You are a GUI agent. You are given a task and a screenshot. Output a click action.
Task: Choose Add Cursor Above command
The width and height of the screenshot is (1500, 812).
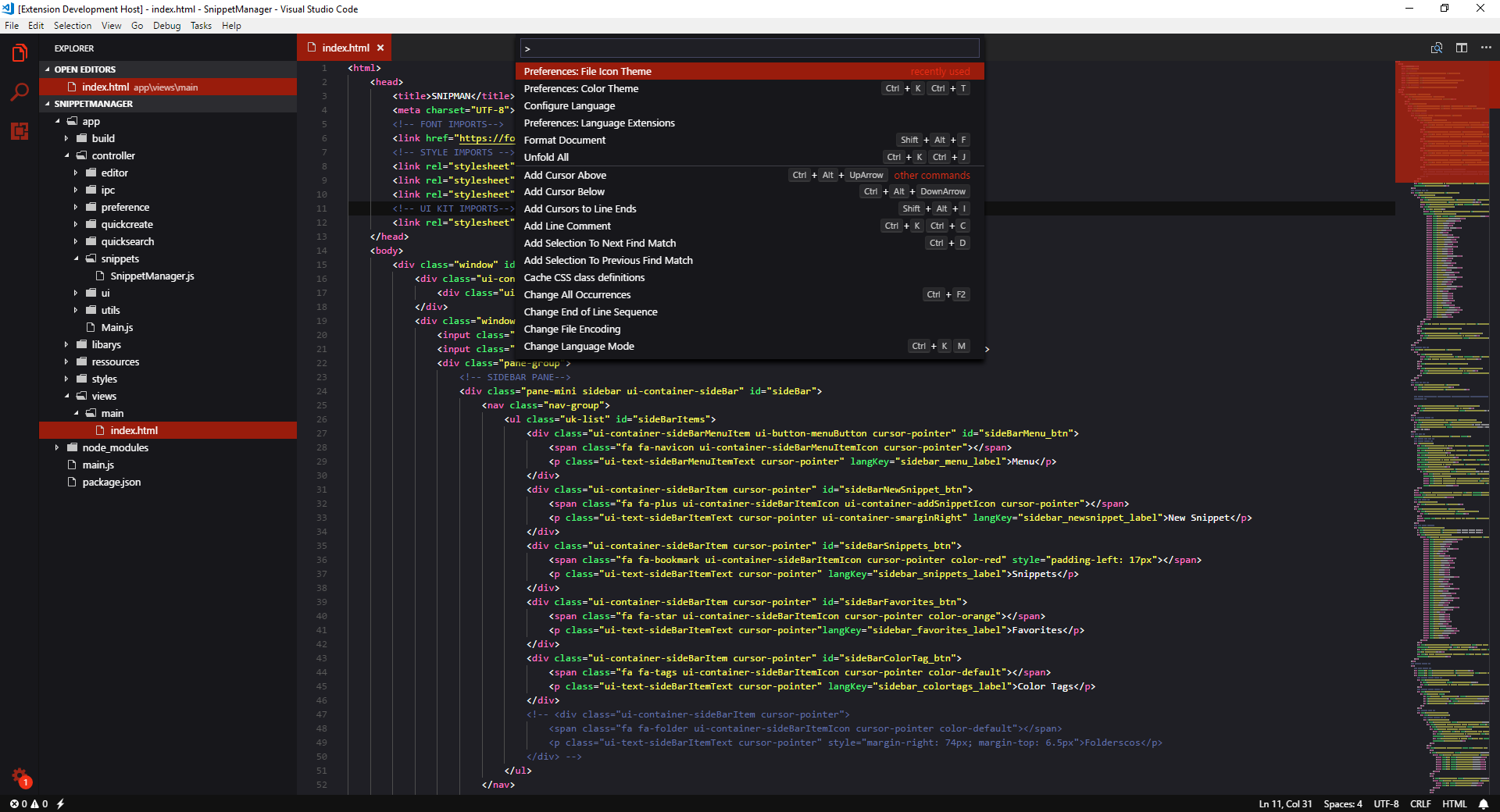(x=750, y=175)
